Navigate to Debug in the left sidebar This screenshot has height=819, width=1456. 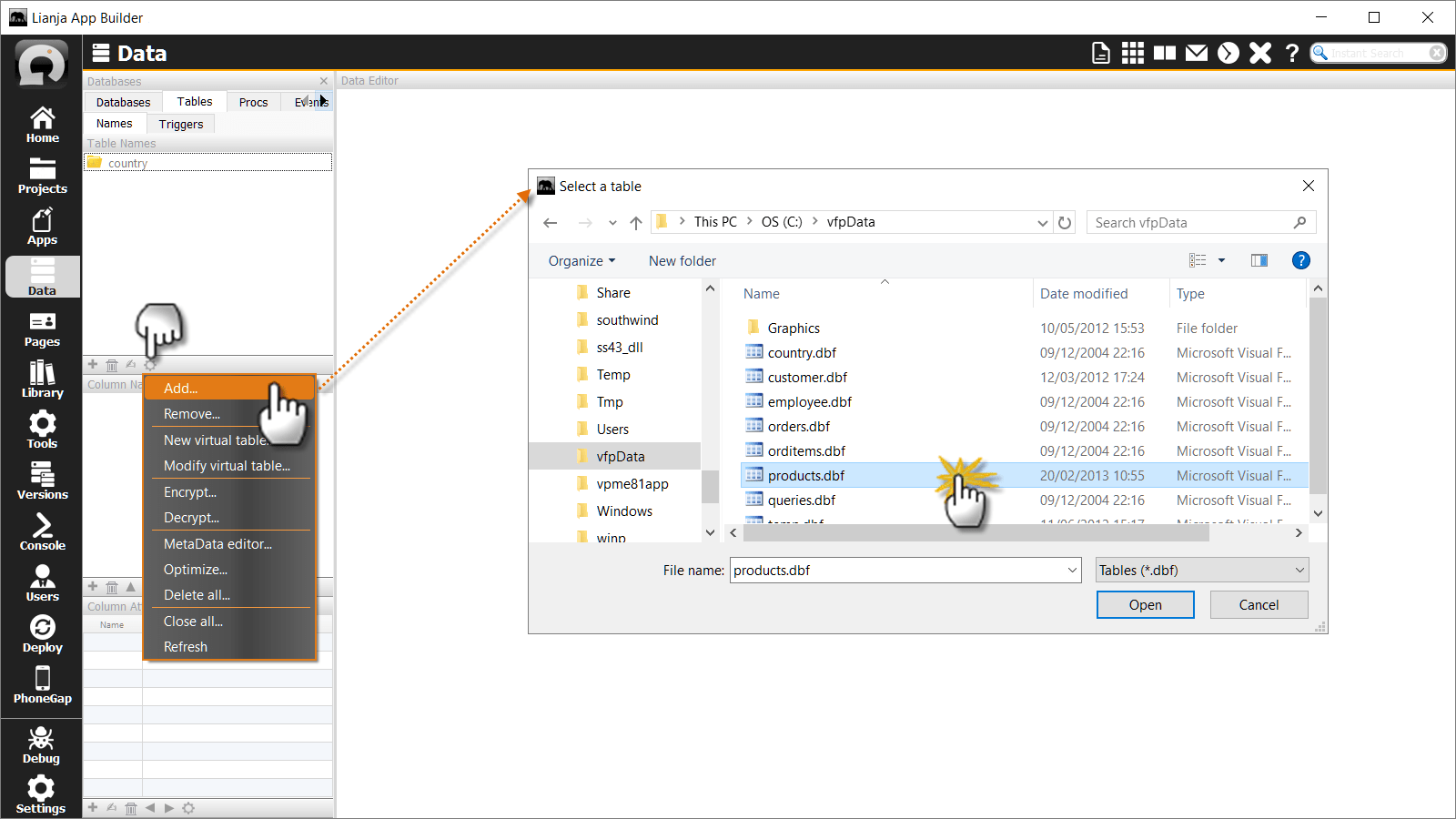pyautogui.click(x=41, y=746)
